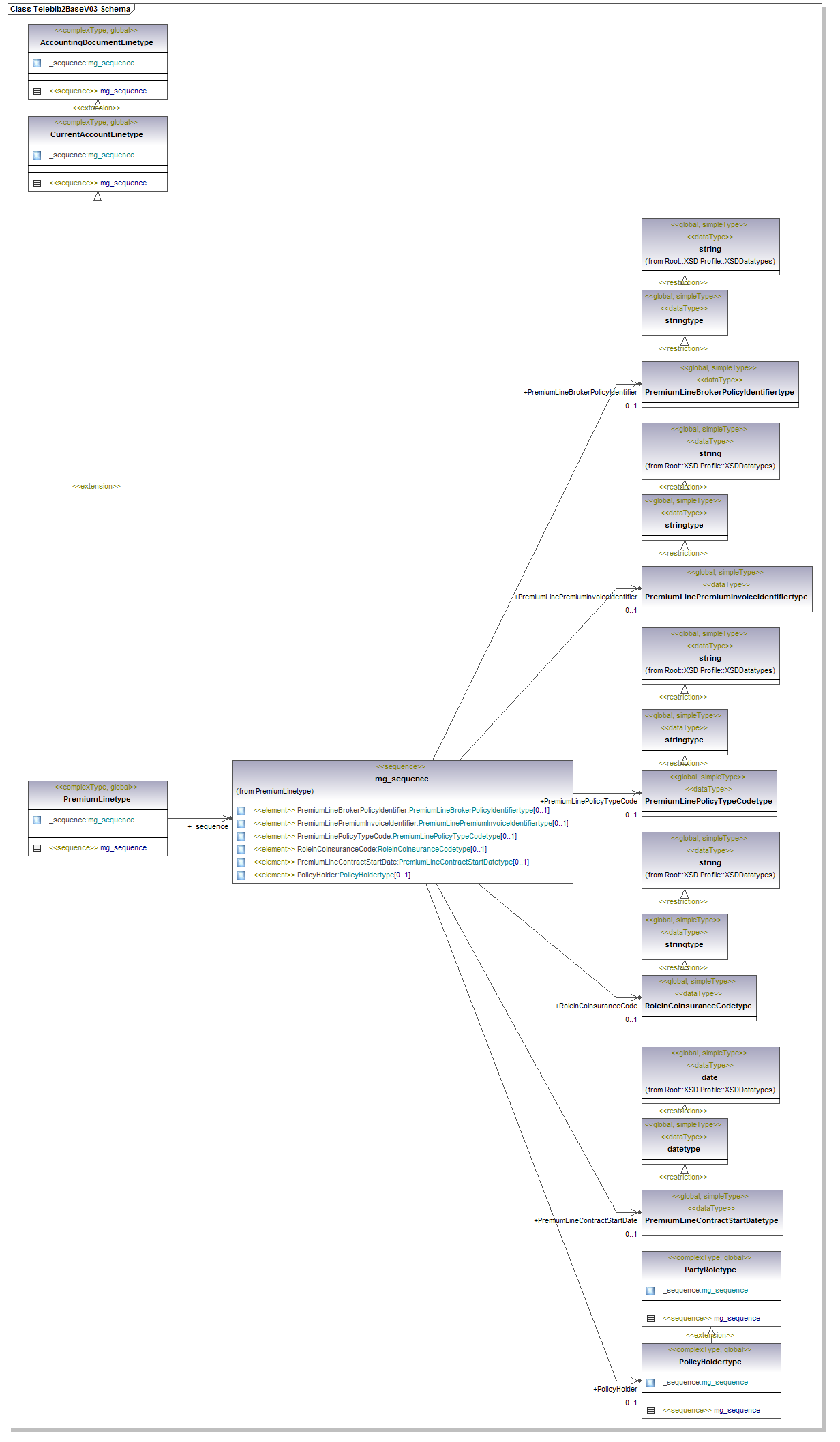Click the PremiumLinePremiumInvoiceIdentifier element icon in mg_sequence
Screen dimensions: 840x1442
[241, 824]
